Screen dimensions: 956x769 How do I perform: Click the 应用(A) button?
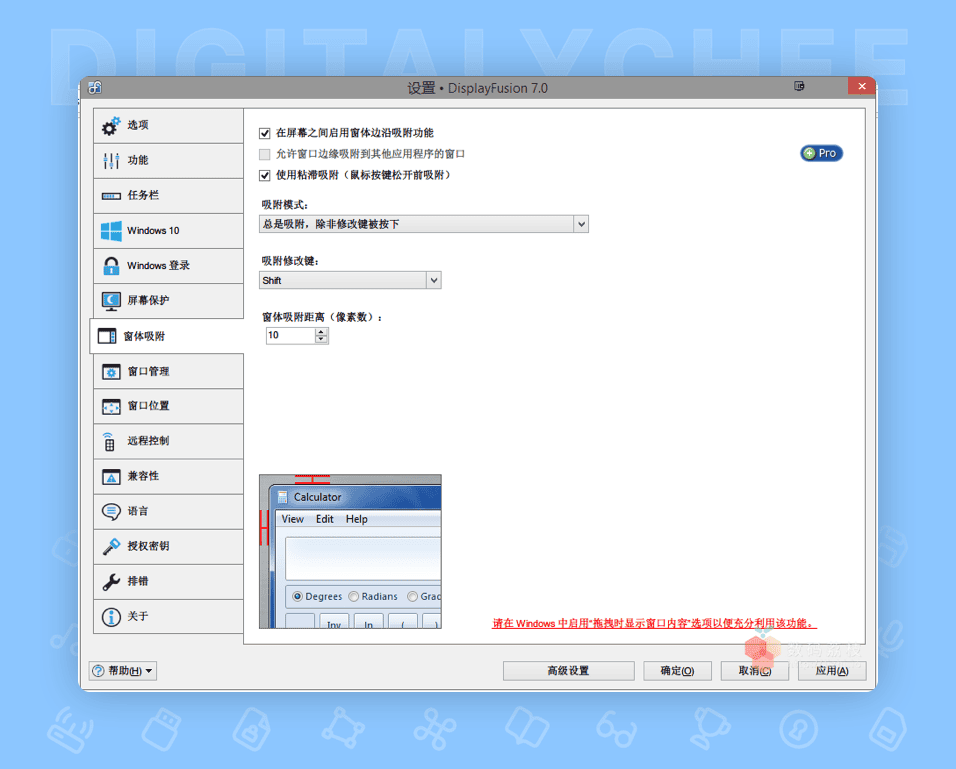tap(832, 671)
